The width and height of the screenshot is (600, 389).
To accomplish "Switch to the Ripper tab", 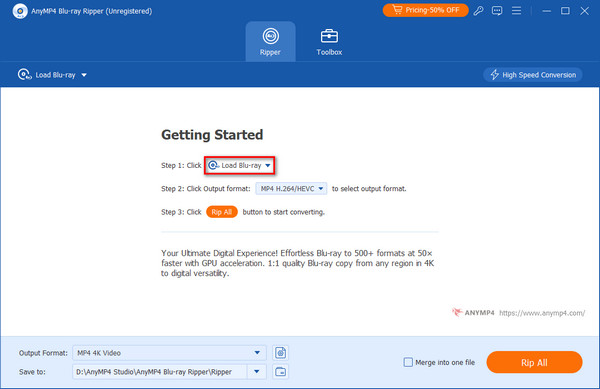I will click(x=270, y=42).
